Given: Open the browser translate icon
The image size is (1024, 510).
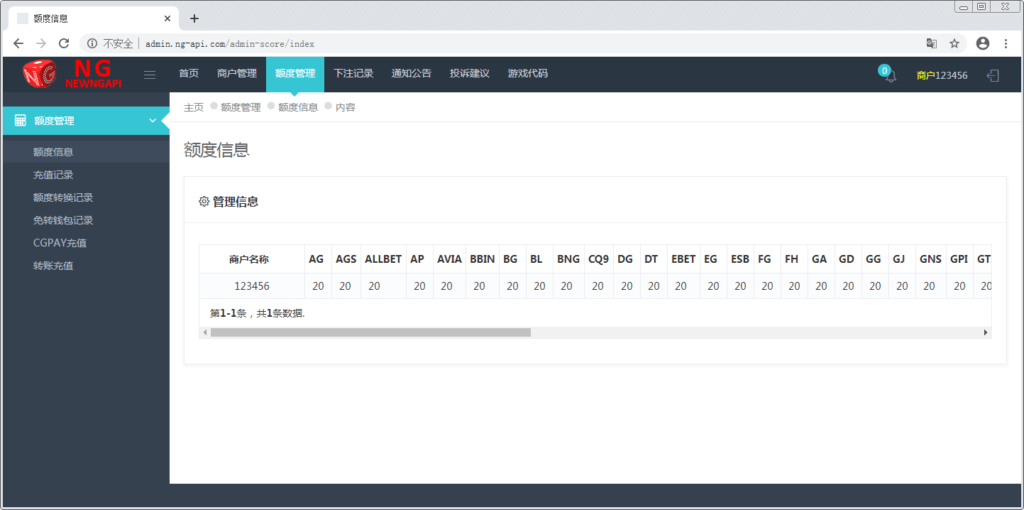Looking at the screenshot, I should click(931, 43).
